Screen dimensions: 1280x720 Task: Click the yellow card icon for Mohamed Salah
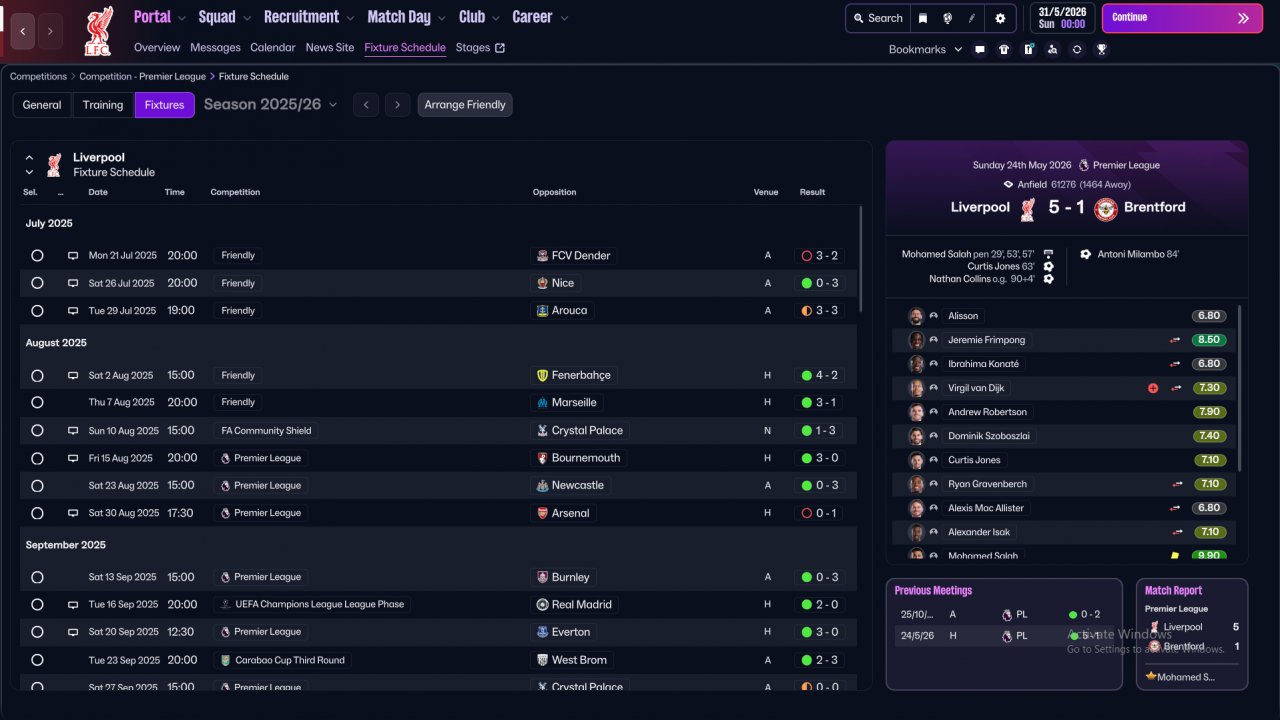tap(1175, 556)
